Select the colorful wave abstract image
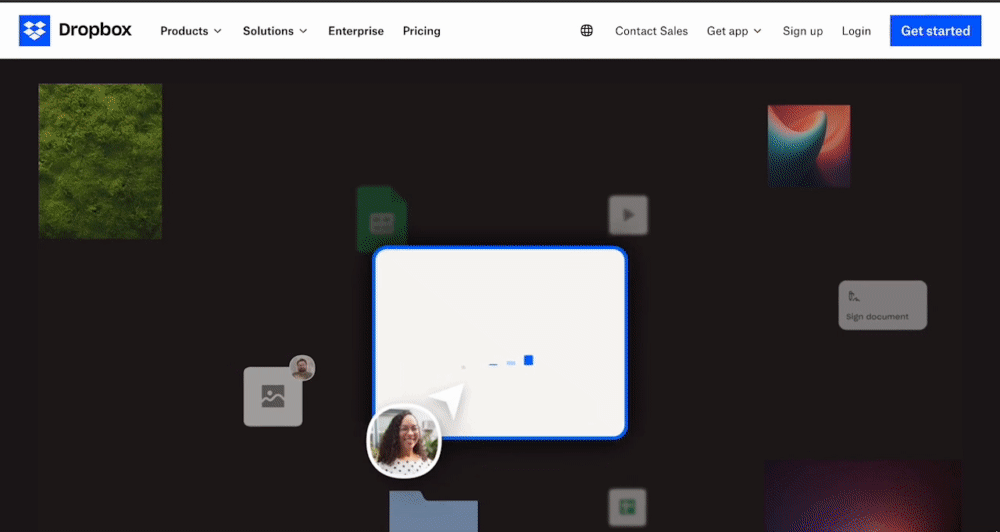The image size is (1000, 532). click(x=809, y=146)
